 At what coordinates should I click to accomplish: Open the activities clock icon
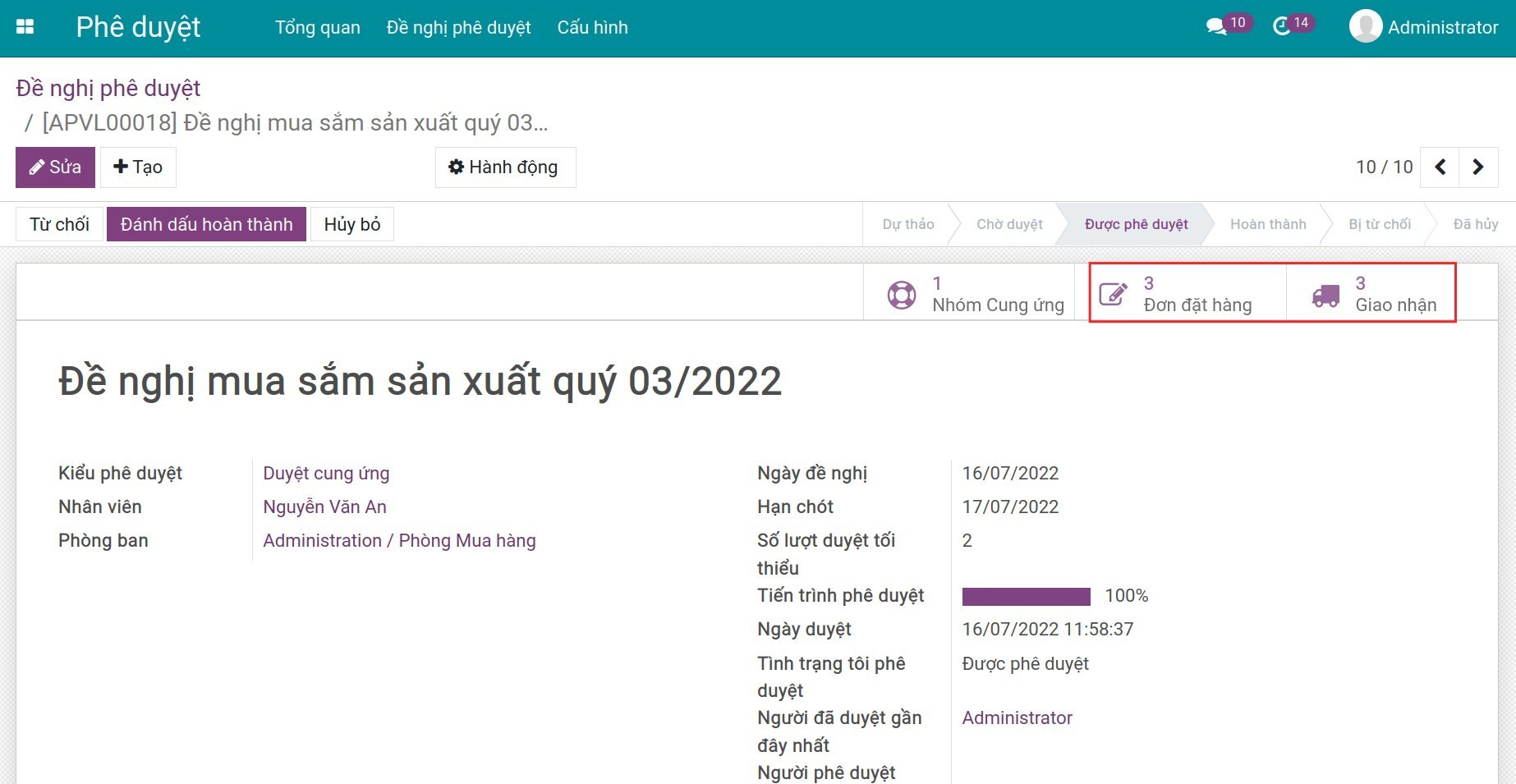pyautogui.click(x=1281, y=27)
